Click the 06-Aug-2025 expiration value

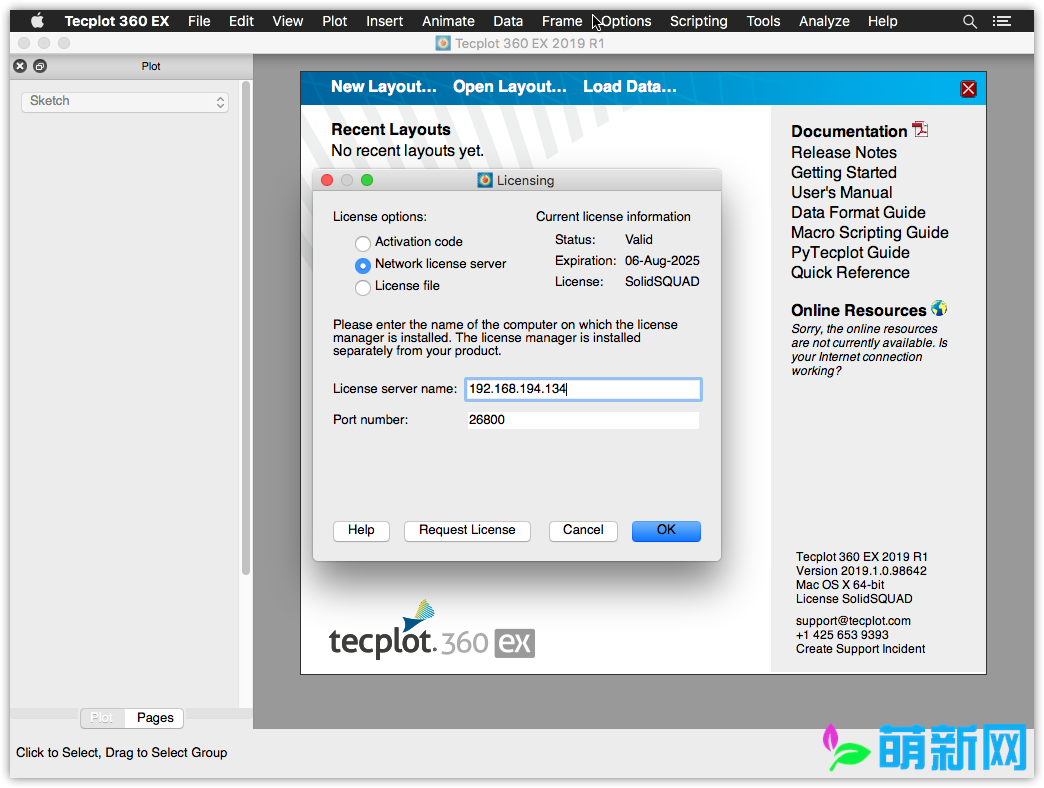(x=662, y=260)
